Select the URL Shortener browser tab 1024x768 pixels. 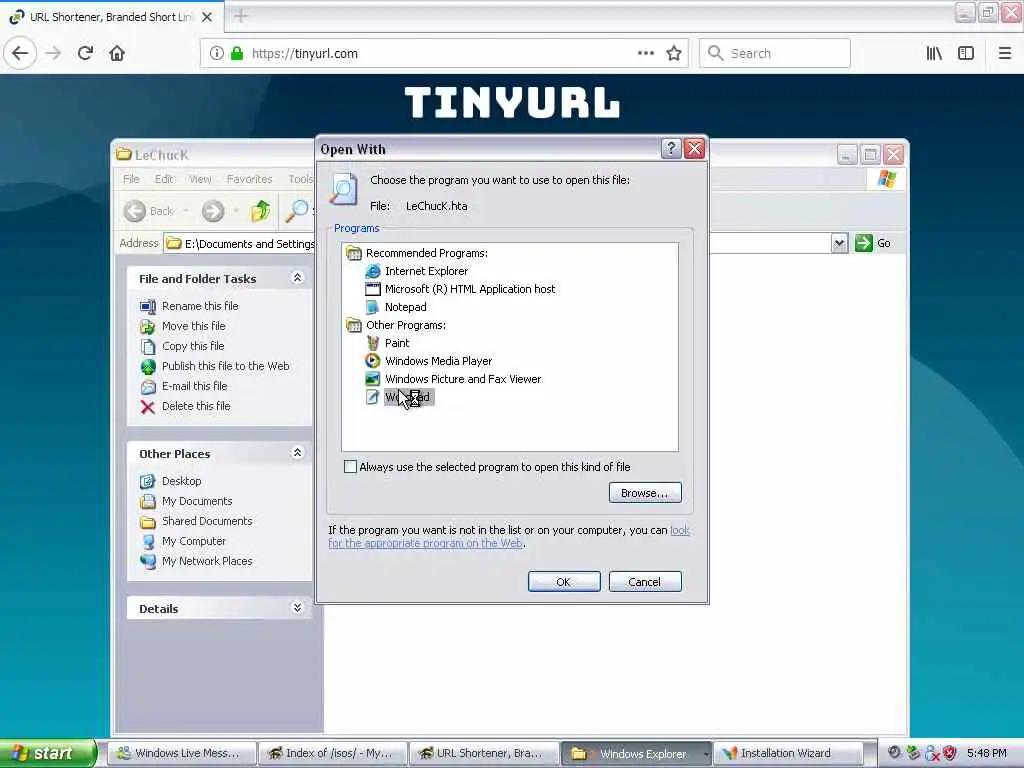[x=111, y=16]
